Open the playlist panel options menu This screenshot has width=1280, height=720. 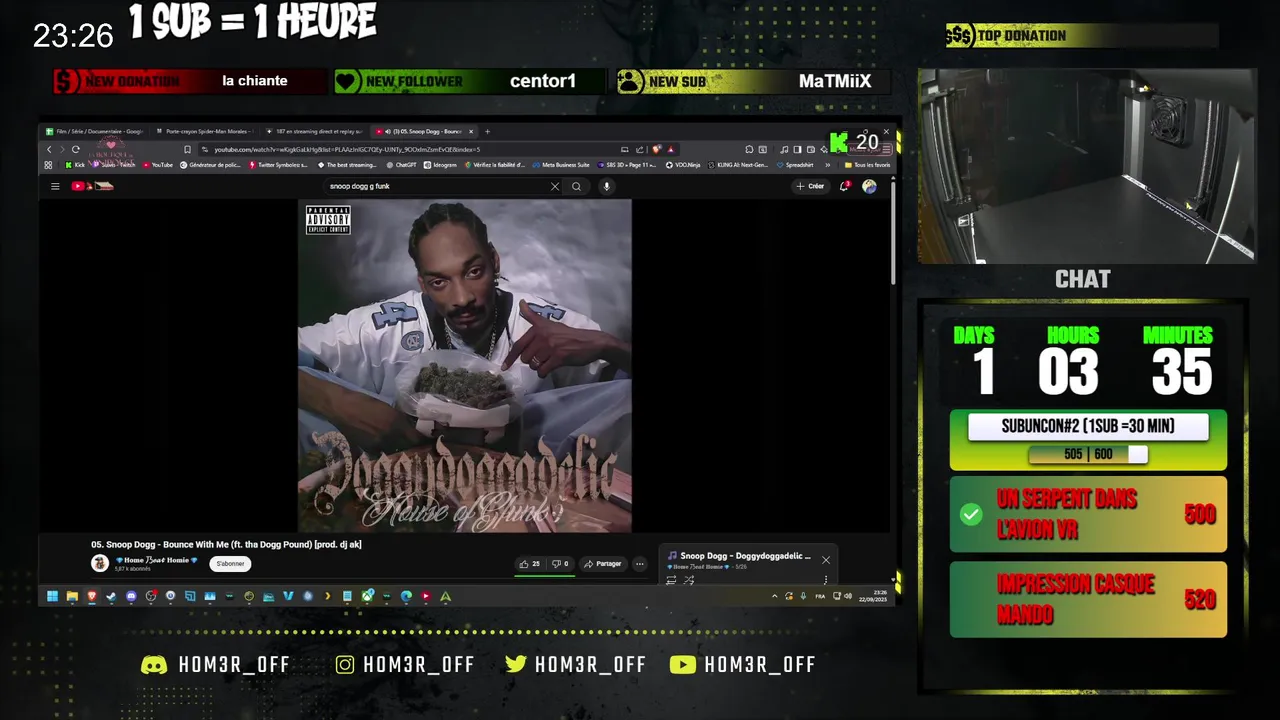click(x=826, y=579)
